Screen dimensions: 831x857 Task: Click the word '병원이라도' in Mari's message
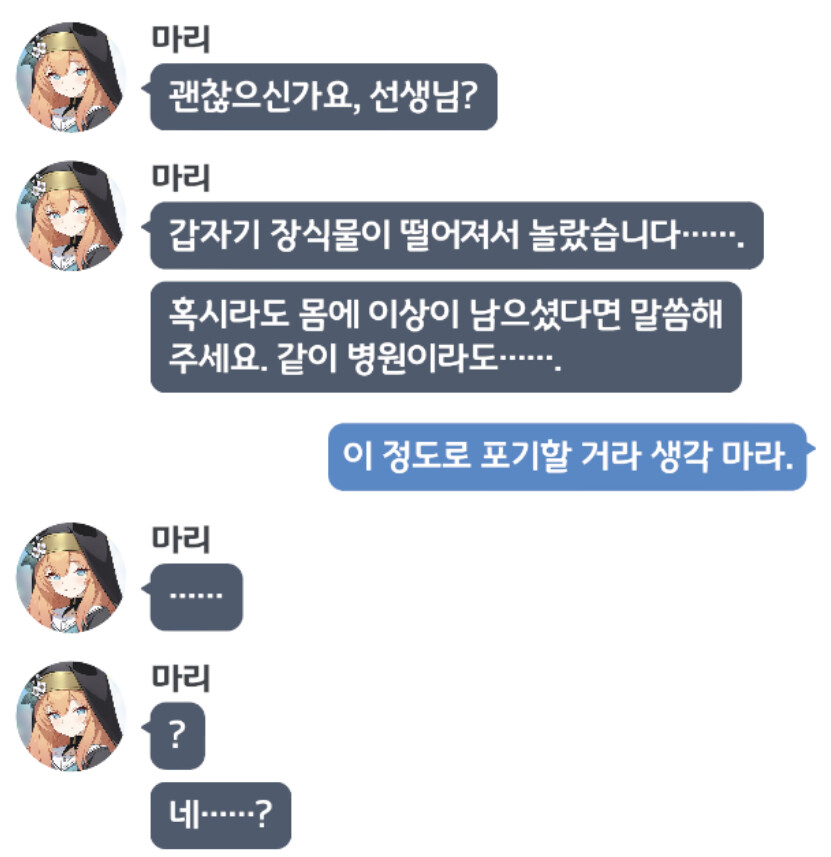point(423,359)
